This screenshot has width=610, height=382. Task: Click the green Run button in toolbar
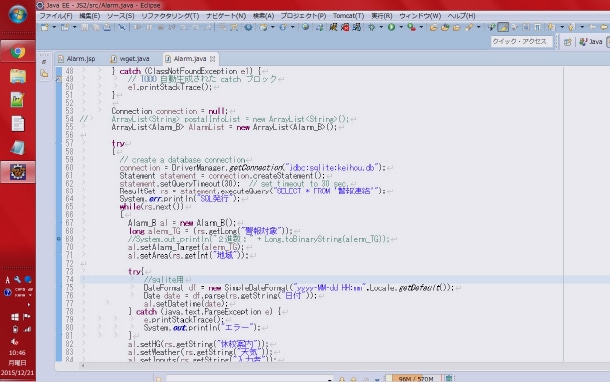pos(391,27)
